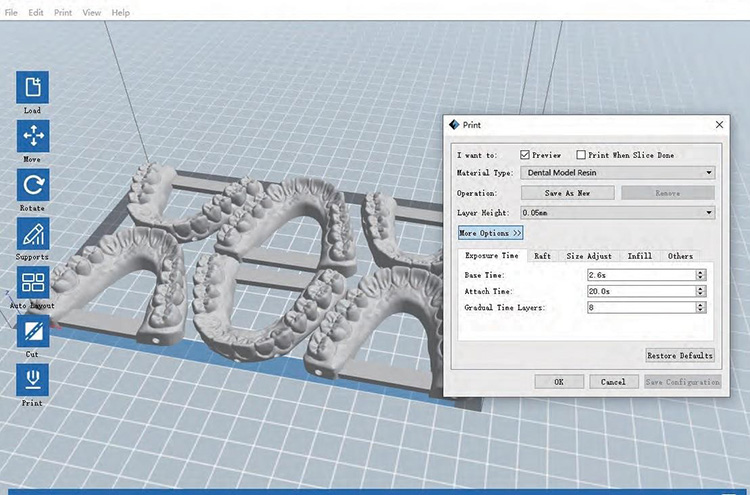This screenshot has width=750, height=495.
Task: Open the Infill tab
Action: click(x=639, y=256)
